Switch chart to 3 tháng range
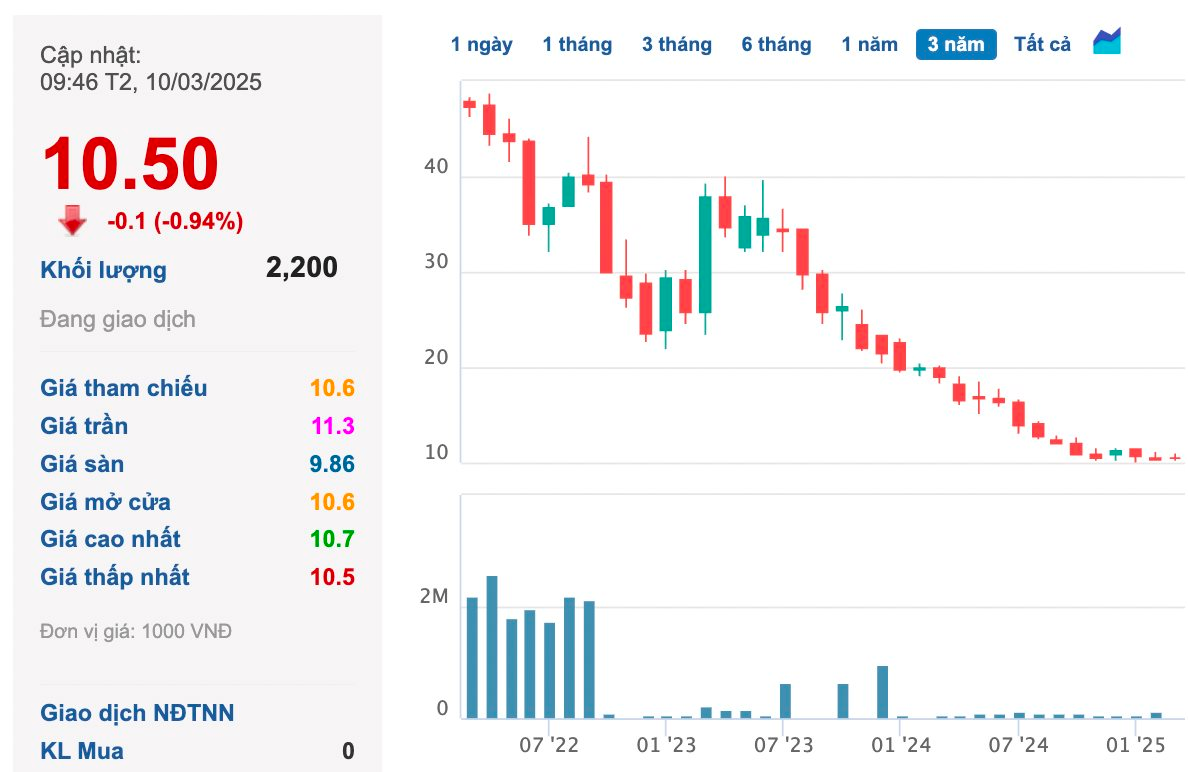The image size is (1188, 772). (x=677, y=45)
